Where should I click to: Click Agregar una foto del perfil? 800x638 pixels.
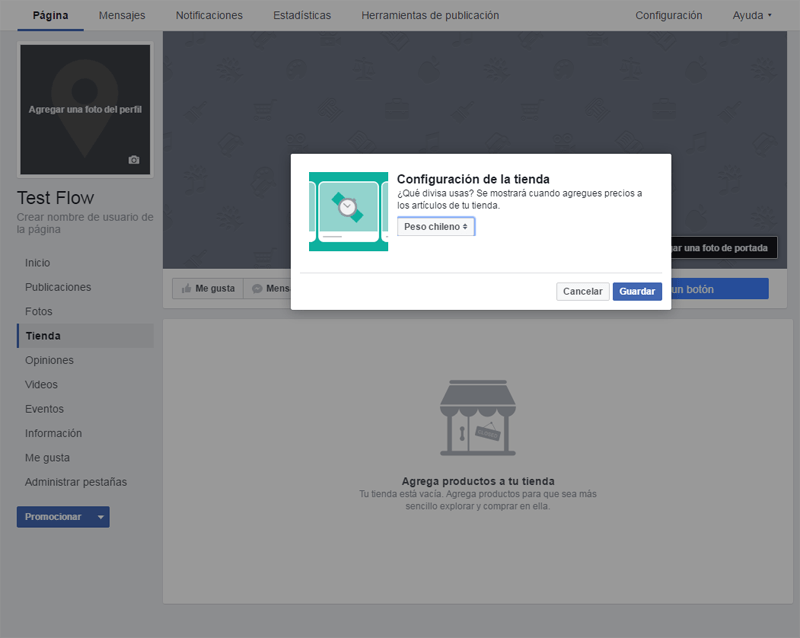click(85, 109)
